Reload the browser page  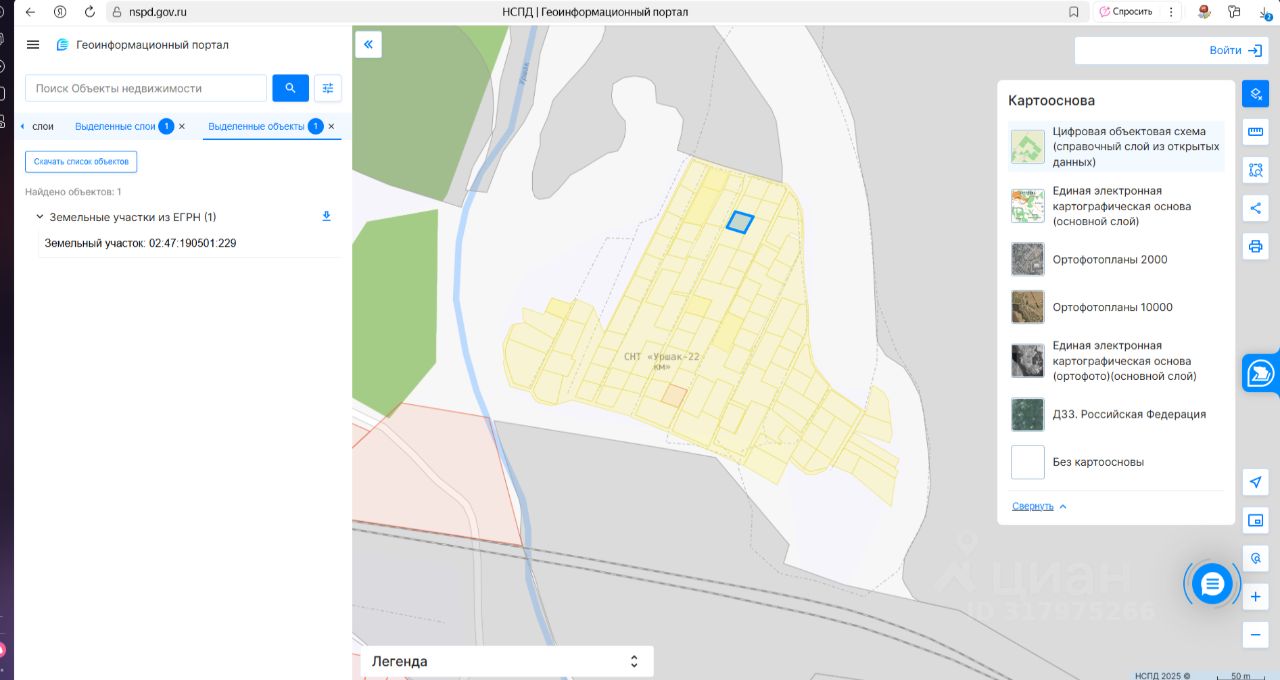[90, 12]
